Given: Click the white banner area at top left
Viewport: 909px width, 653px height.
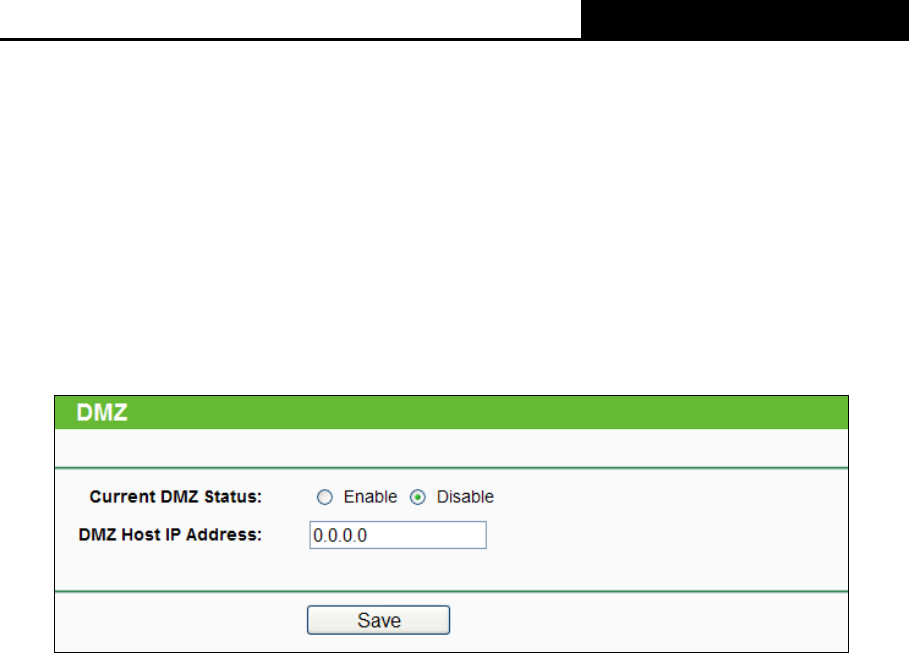Looking at the screenshot, I should coord(290,19).
